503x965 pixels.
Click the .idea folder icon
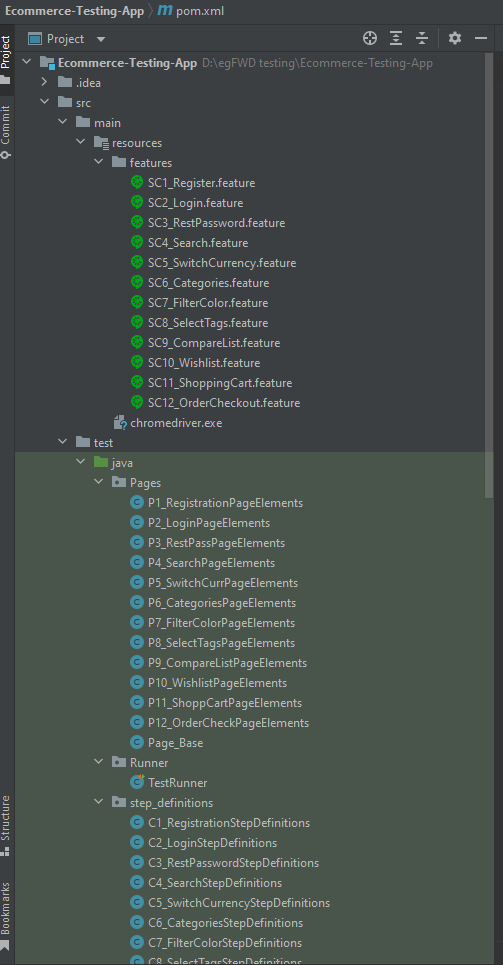click(x=65, y=82)
